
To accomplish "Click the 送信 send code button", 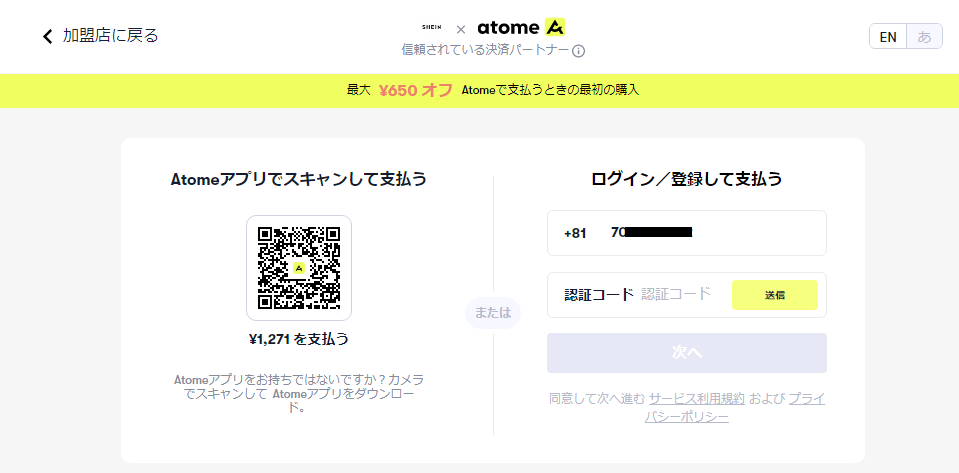I will coord(774,295).
